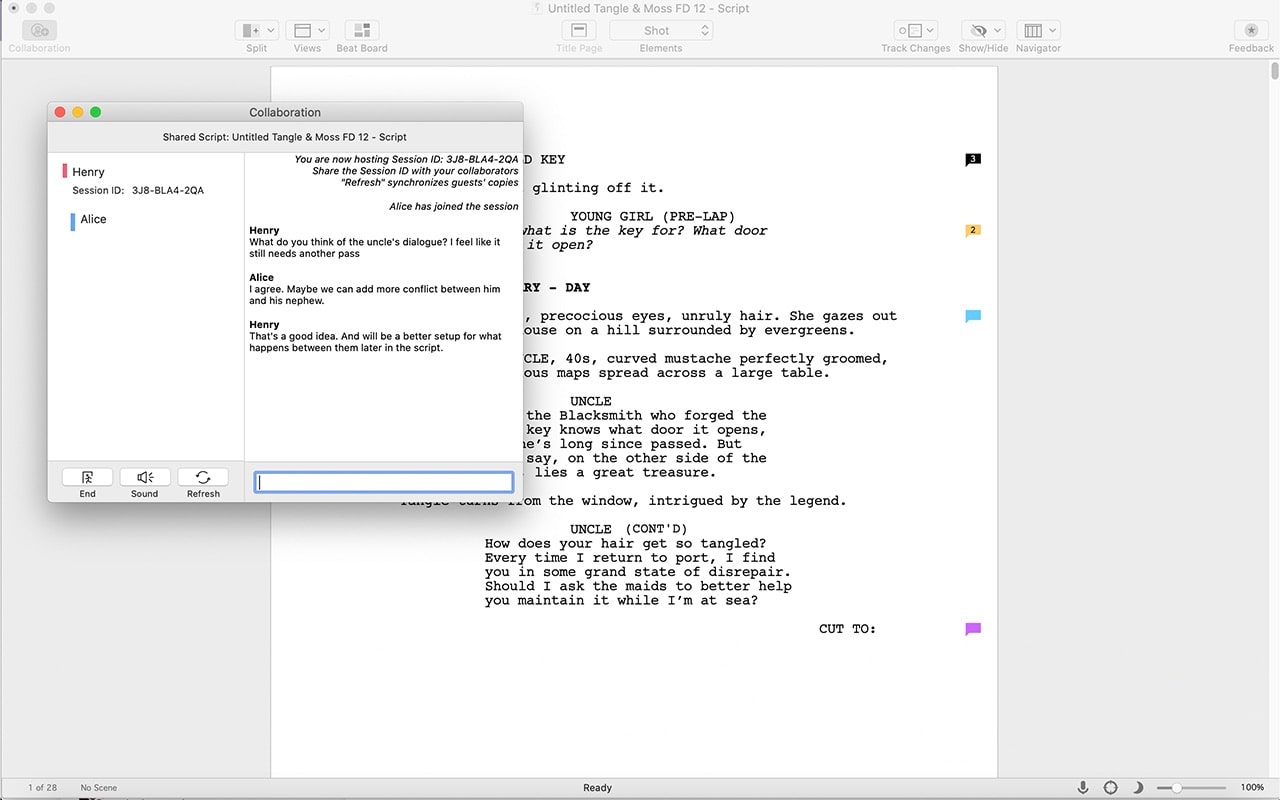Open the Feedback panel

point(1251,31)
